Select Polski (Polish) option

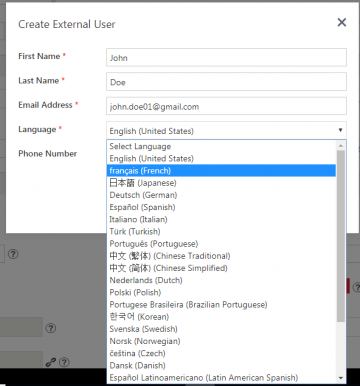[x=221, y=292]
